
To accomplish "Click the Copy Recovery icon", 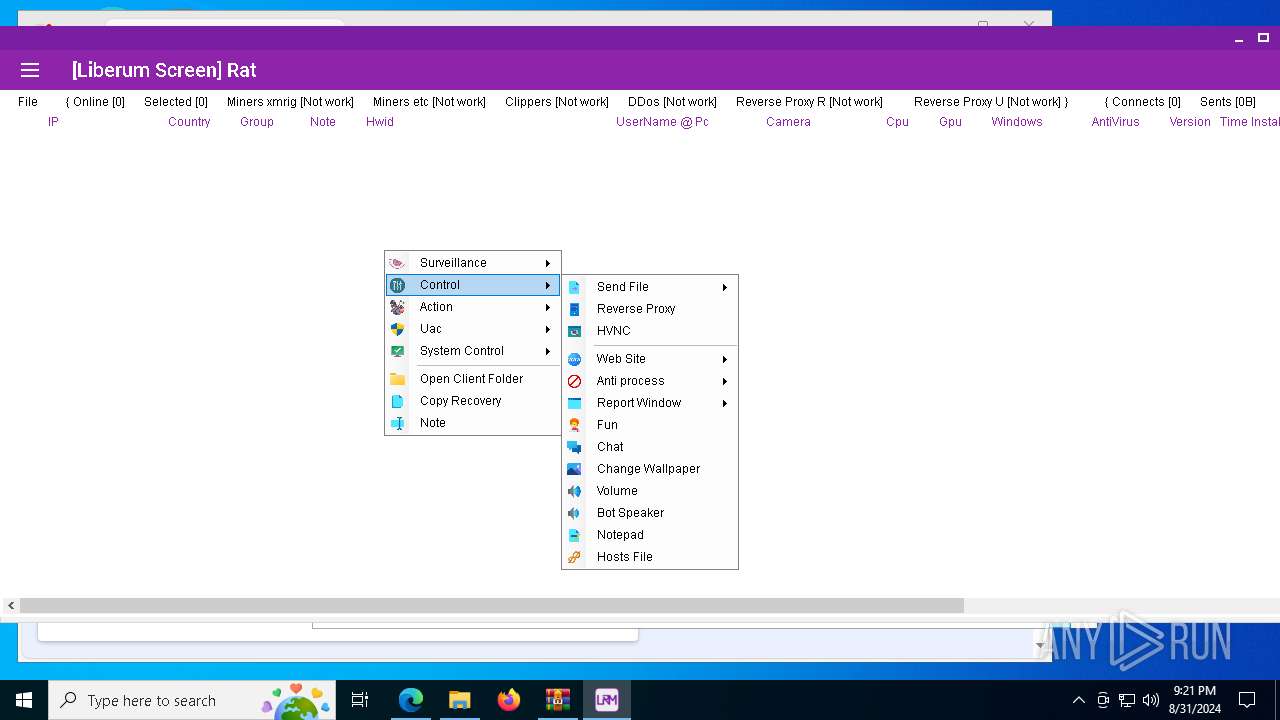I will point(397,401).
